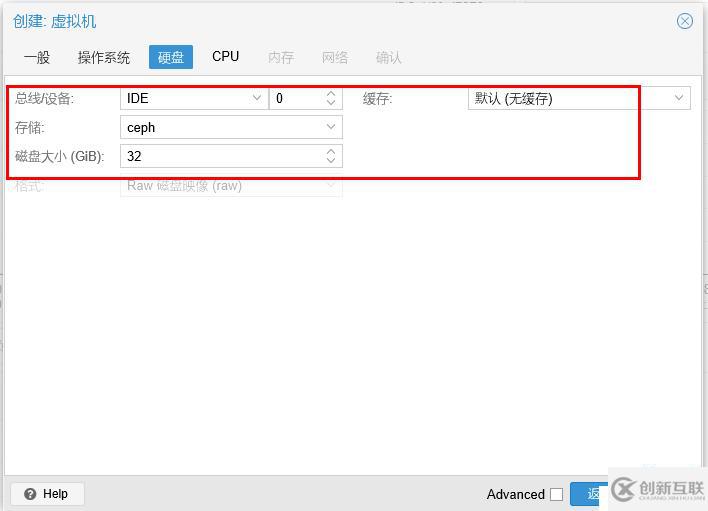Click the 磁盘大小 (GiB) label
Viewport: 708px width, 511px height.
pos(60,157)
